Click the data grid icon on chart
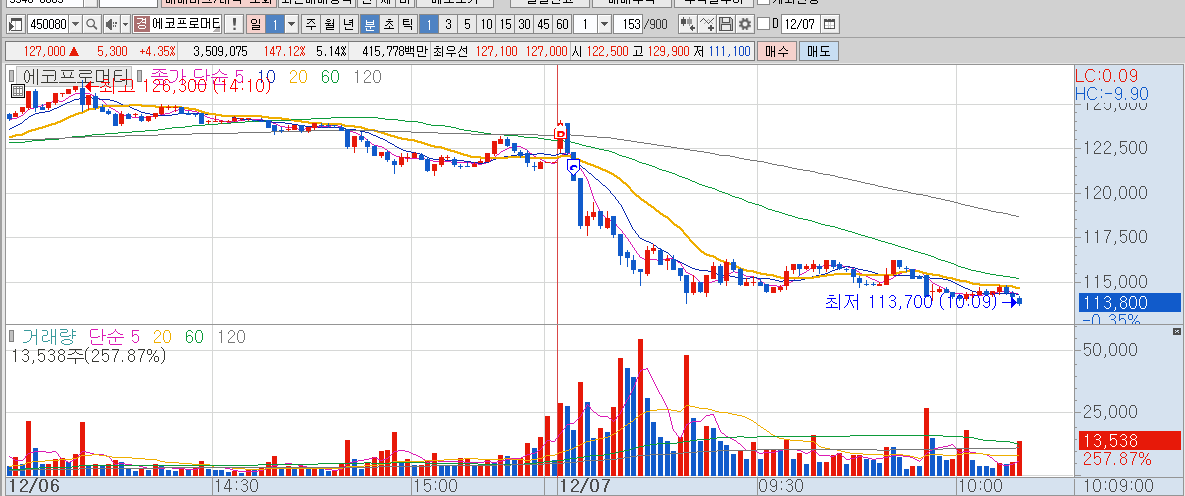 [17, 91]
